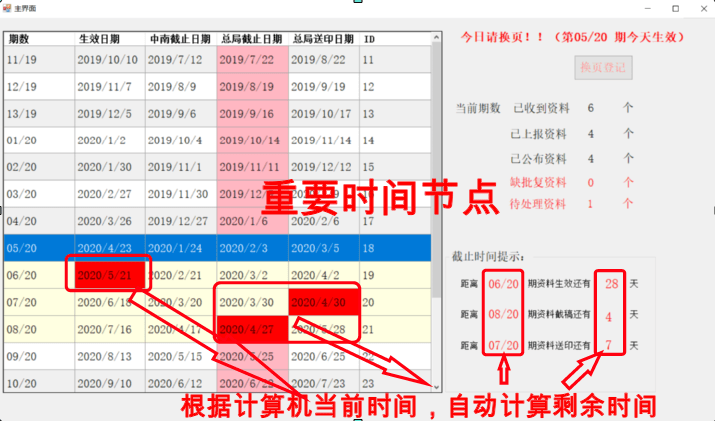Viewport: 715px width, 421px height.
Task: Select the 中南截止日期 column header
Action: pos(180,39)
